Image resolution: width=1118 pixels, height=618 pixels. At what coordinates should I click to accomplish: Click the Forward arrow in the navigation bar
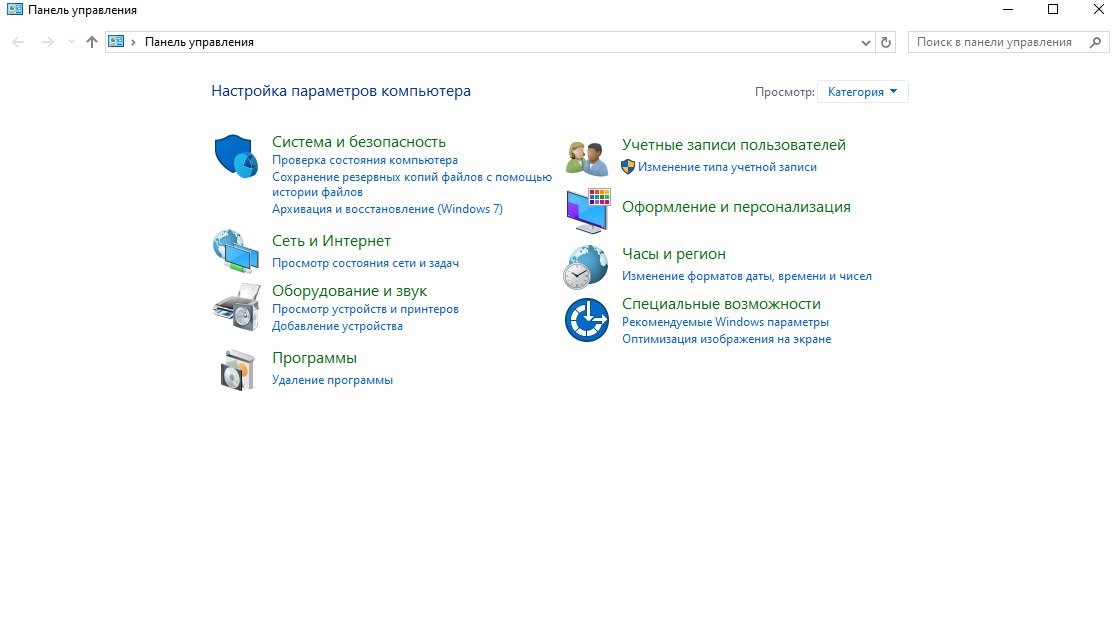pos(48,42)
